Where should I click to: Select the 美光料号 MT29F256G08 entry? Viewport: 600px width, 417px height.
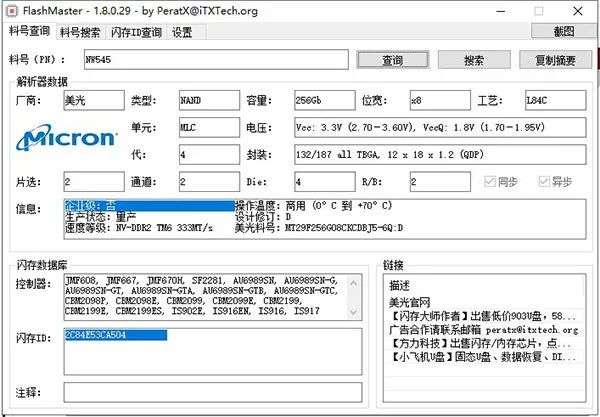click(x=319, y=228)
